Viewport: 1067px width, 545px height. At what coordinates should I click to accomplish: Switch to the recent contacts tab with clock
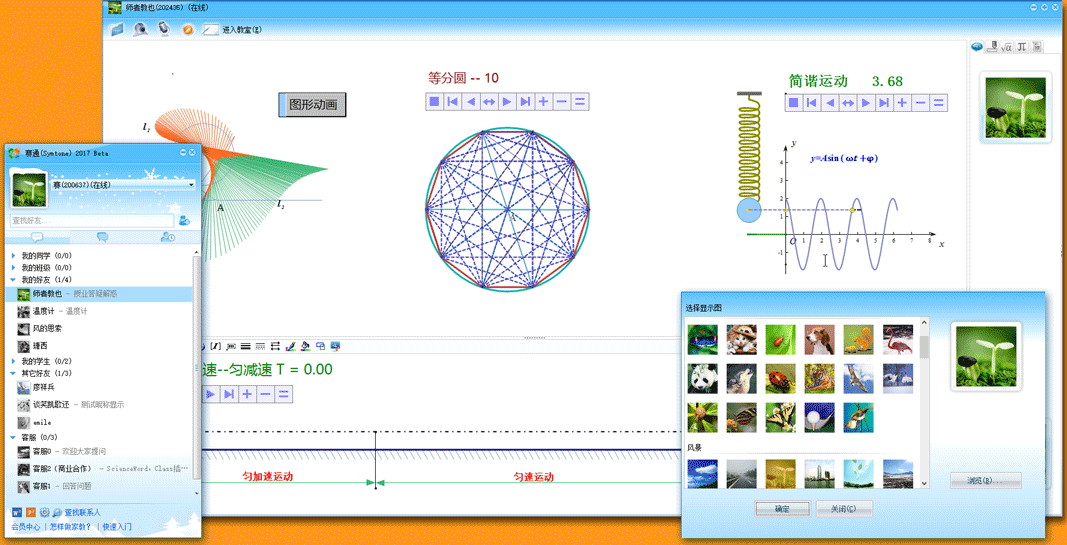tap(167, 237)
